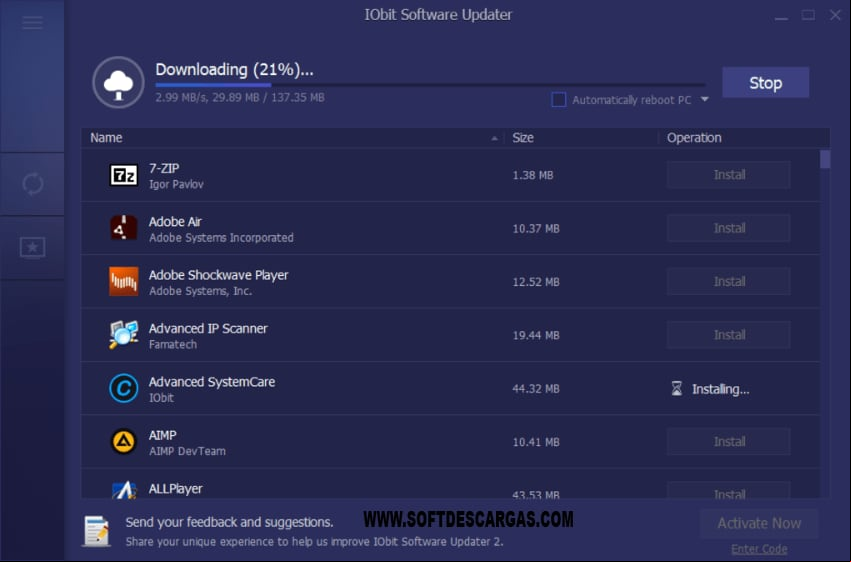Select the Igor Pavlov publisher text
The image size is (851, 562).
click(176, 184)
